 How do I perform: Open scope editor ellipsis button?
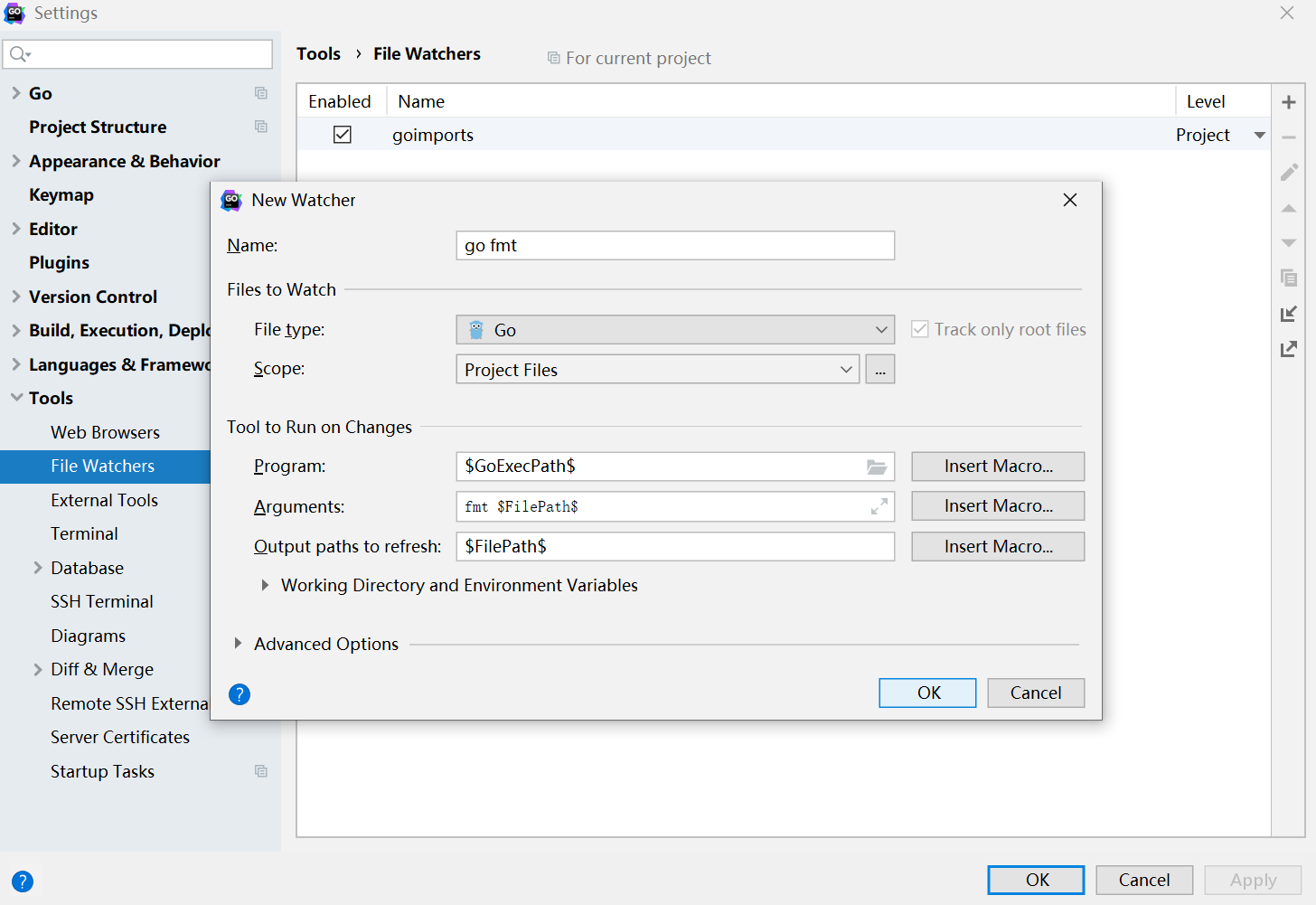click(880, 370)
